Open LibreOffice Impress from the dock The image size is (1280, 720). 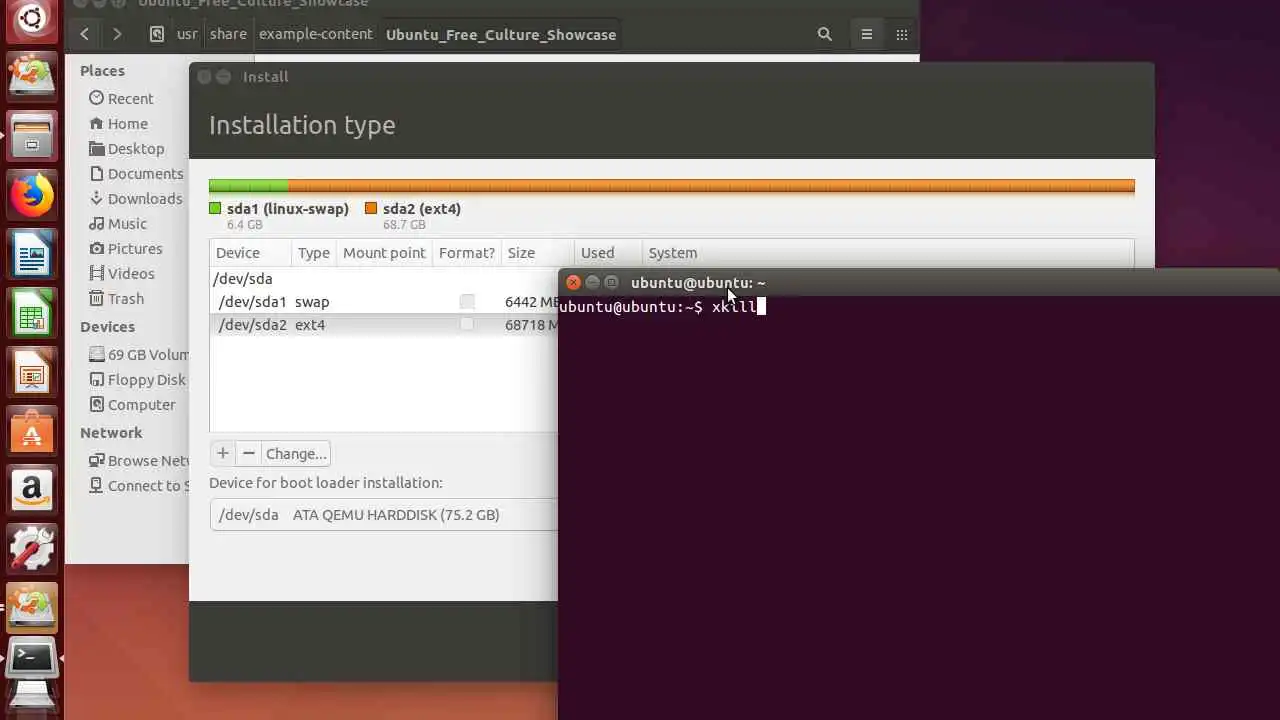click(32, 374)
